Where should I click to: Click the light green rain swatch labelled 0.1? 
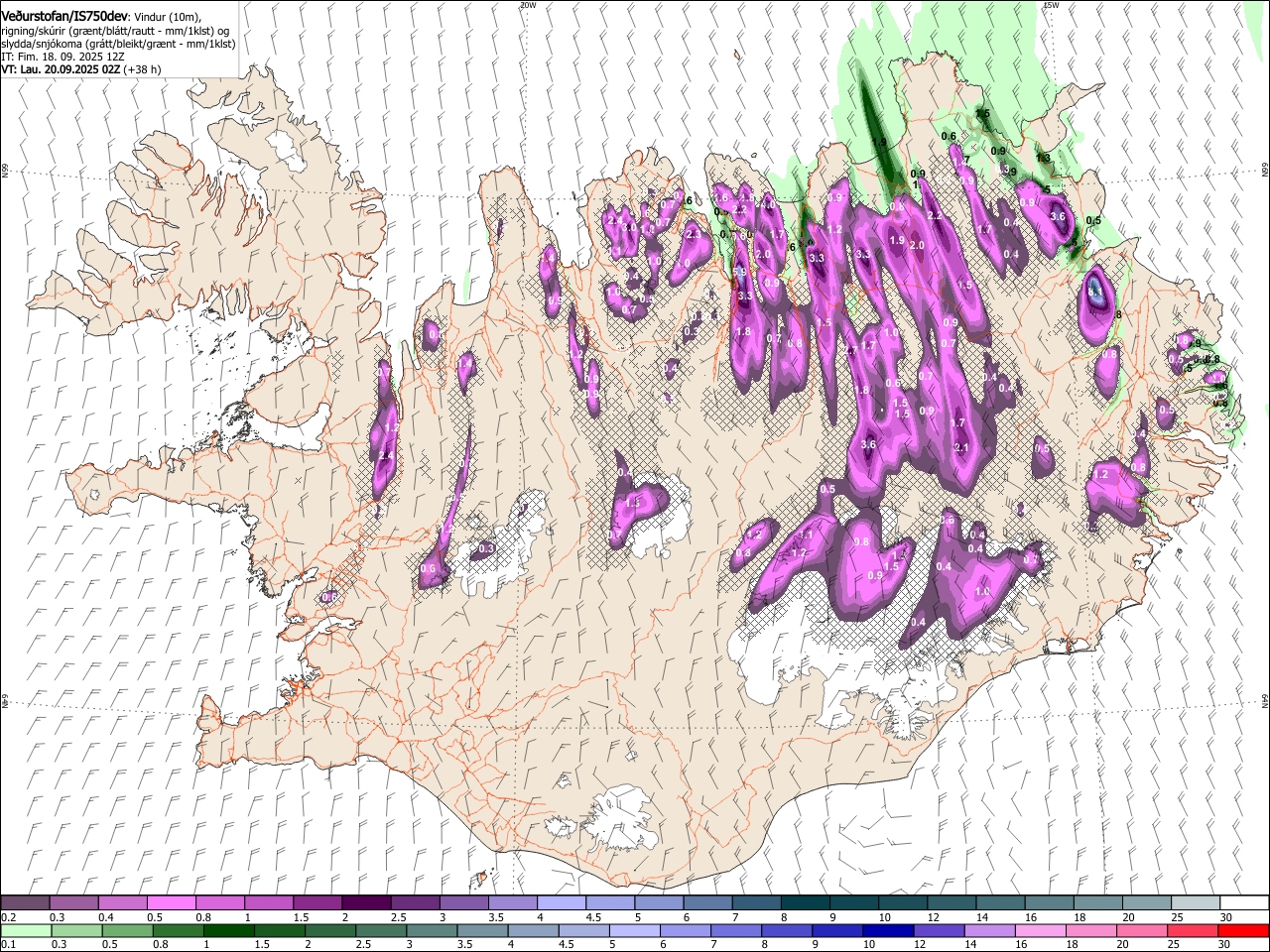(26, 930)
